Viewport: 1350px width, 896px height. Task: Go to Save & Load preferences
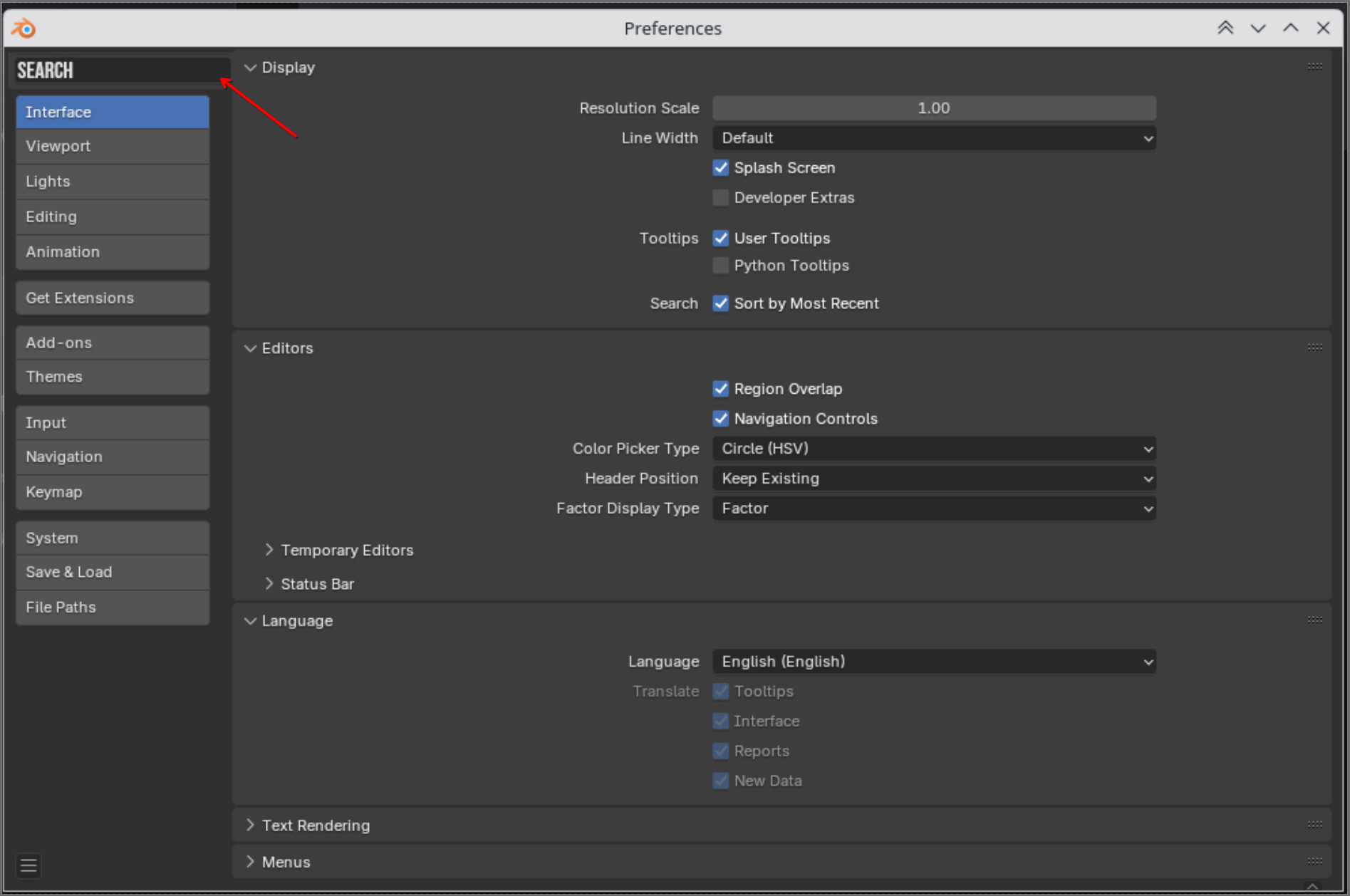tap(113, 572)
